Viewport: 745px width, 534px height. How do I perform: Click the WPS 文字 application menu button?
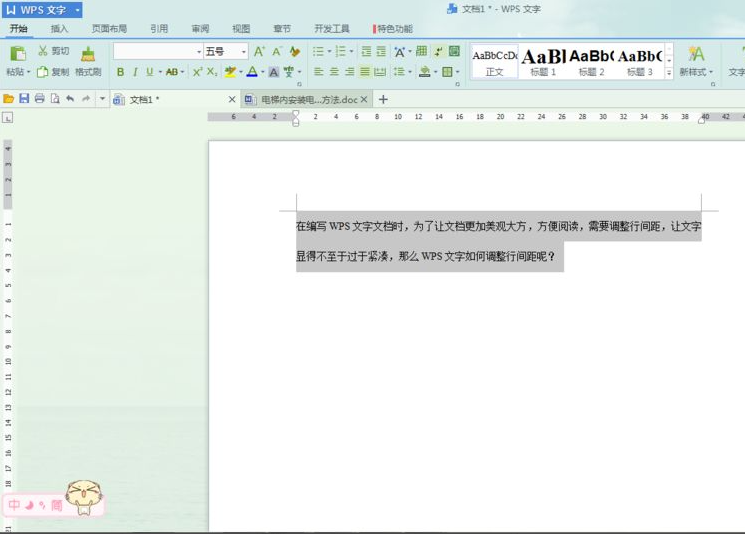[x=42, y=10]
